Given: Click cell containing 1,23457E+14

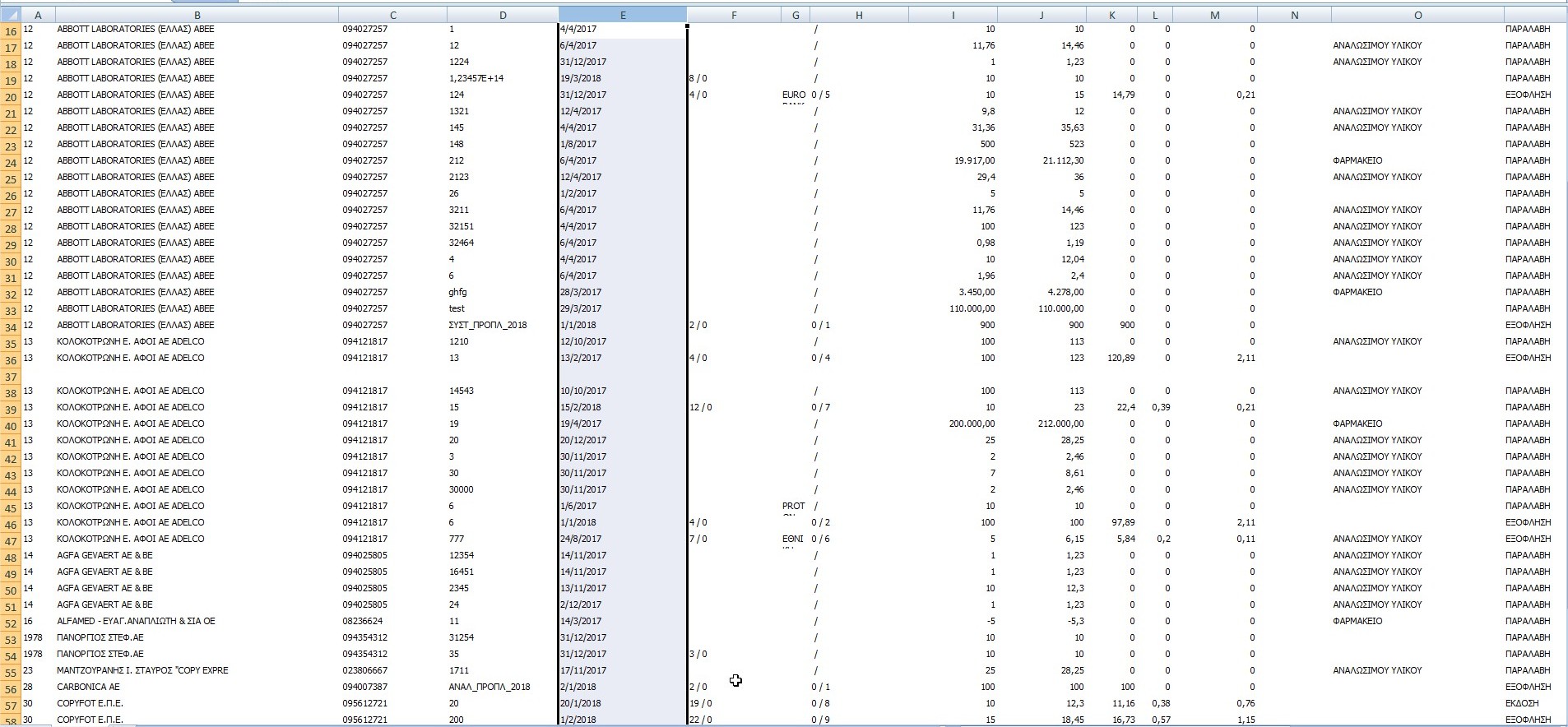Looking at the screenshot, I should [503, 78].
